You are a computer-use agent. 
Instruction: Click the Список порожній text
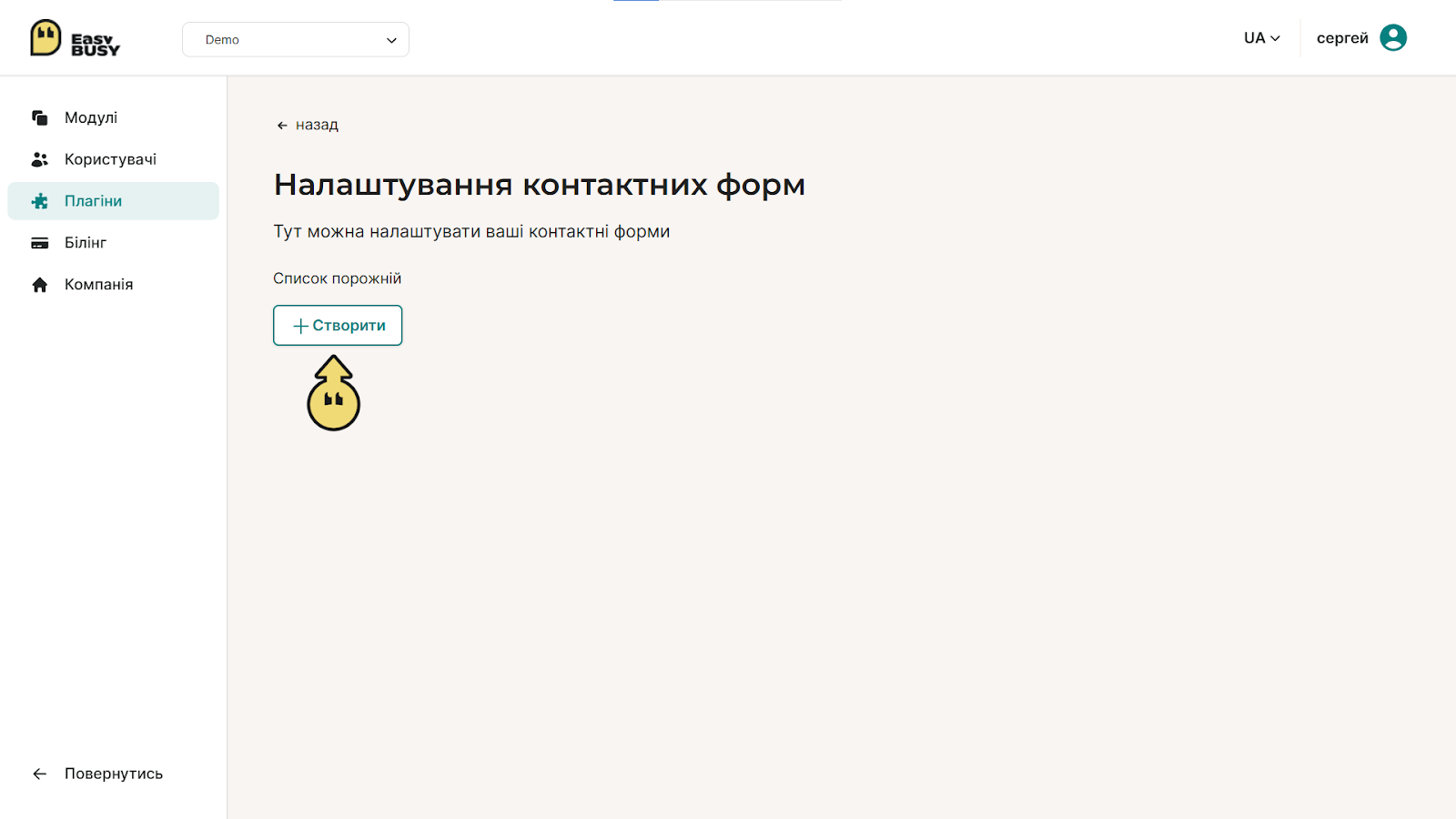pyautogui.click(x=337, y=278)
